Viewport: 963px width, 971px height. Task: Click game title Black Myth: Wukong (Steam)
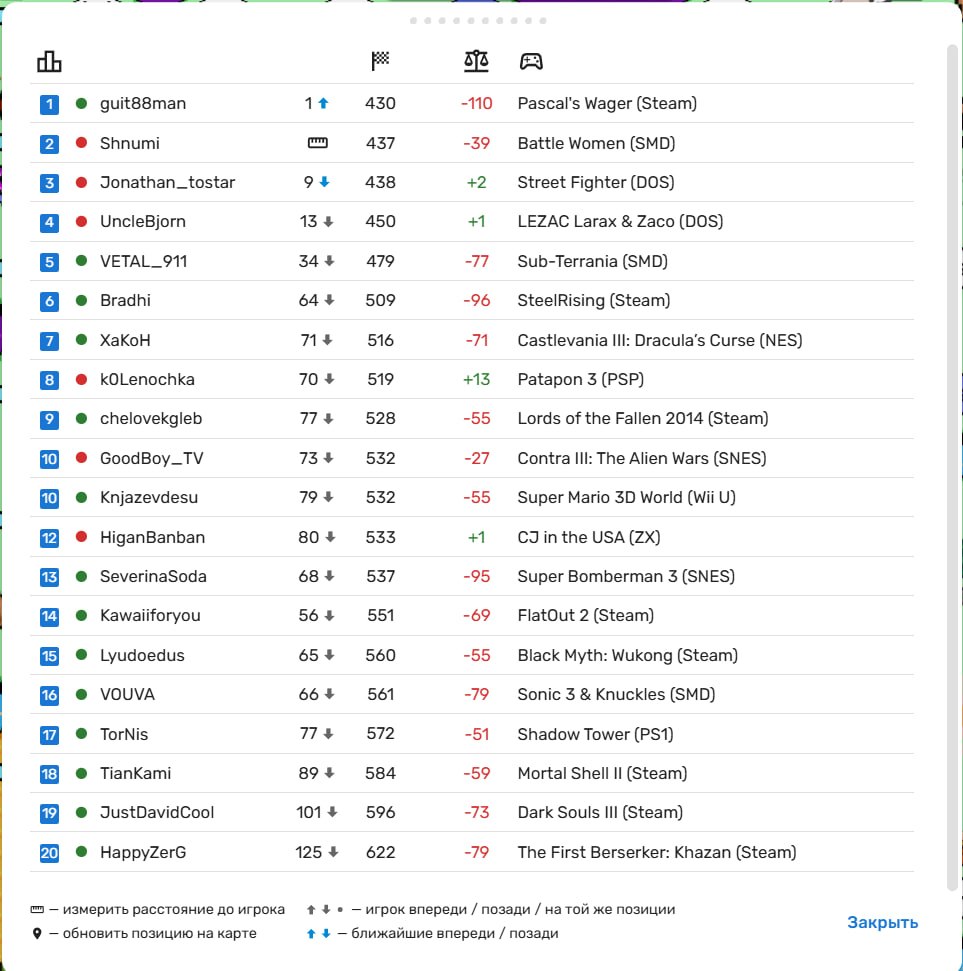(x=627, y=655)
